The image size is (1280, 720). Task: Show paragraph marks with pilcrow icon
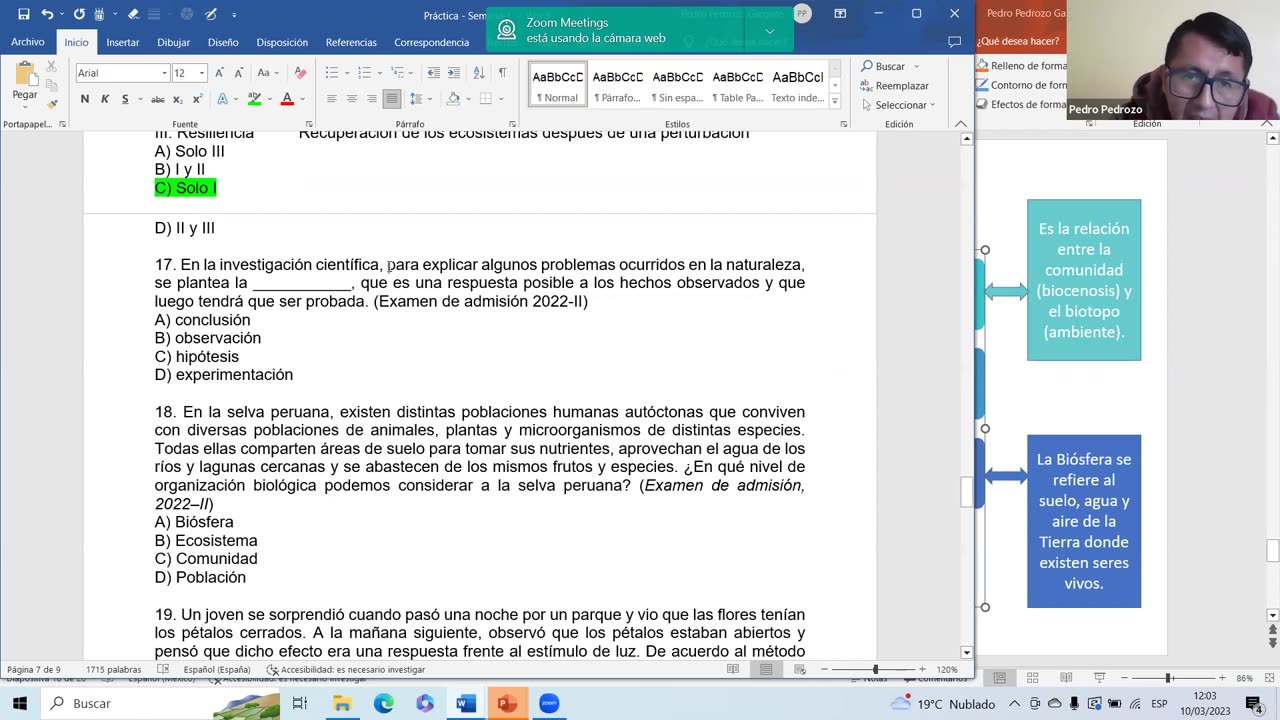(x=502, y=73)
